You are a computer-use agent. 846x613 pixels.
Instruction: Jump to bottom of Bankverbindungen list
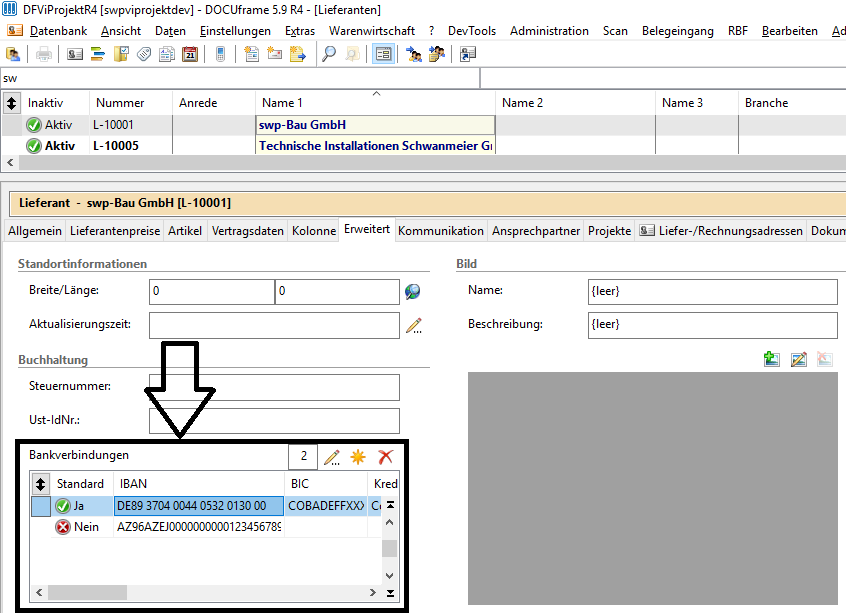[390, 592]
